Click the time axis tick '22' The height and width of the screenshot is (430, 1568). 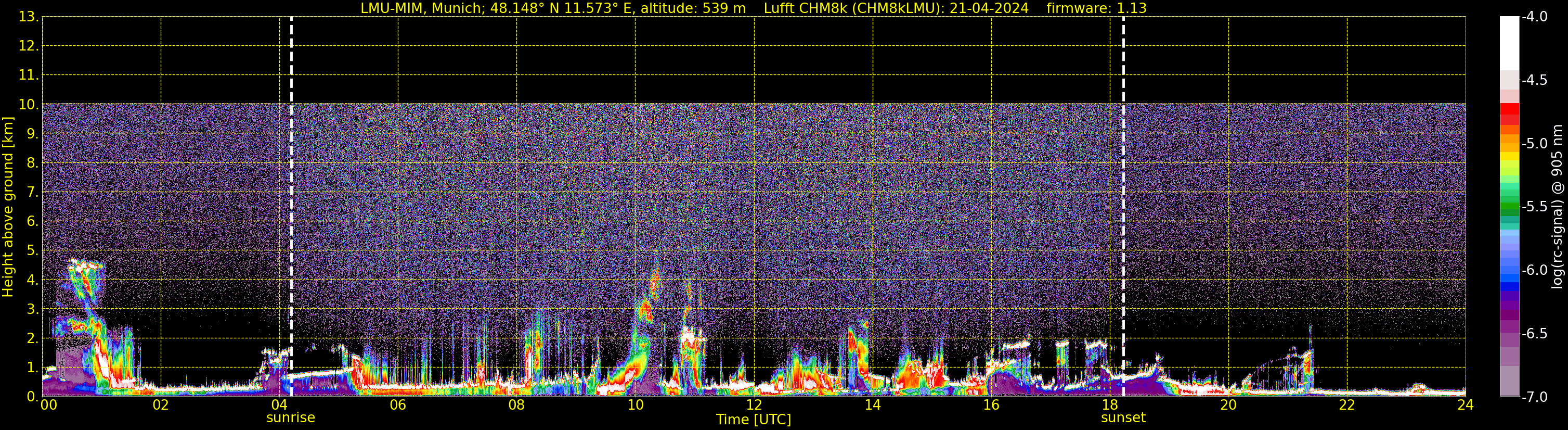[1347, 406]
